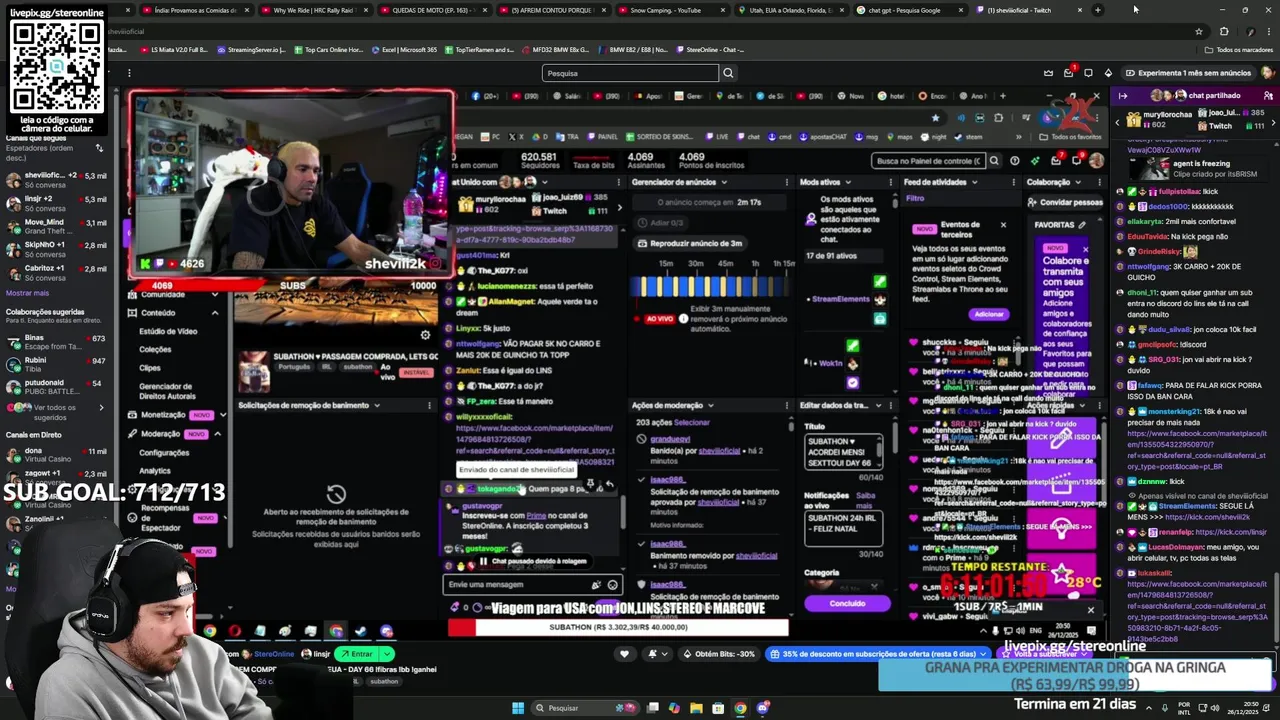
Task: Click Mostrar mais under followed channels
Action: tap(27, 293)
